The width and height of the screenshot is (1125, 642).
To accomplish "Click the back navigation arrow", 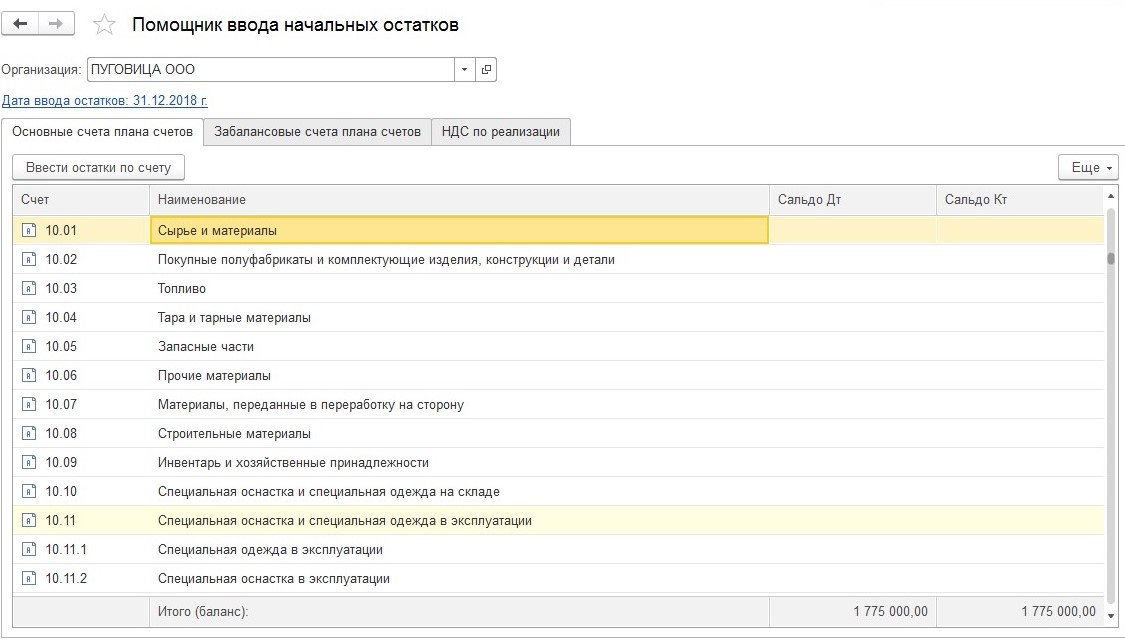I will [x=21, y=24].
